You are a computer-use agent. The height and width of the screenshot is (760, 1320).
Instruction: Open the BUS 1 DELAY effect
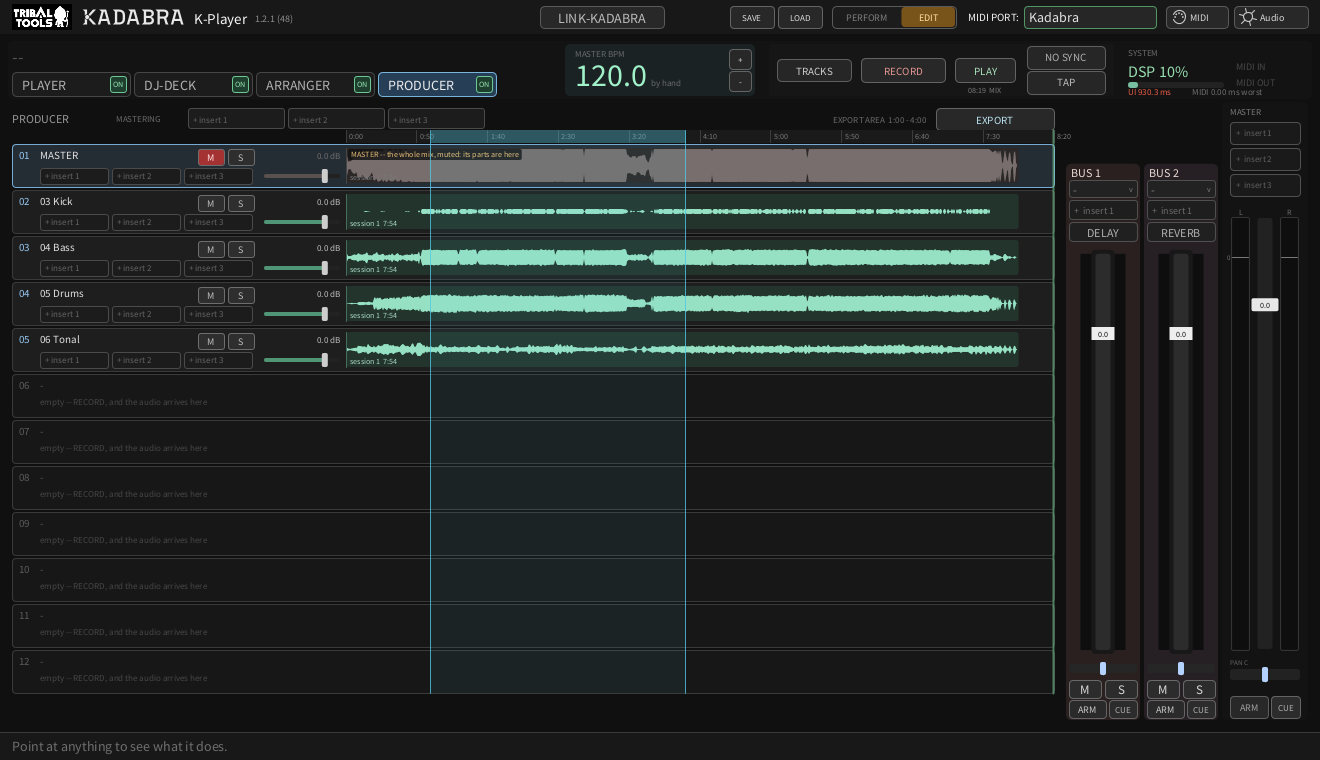point(1103,232)
